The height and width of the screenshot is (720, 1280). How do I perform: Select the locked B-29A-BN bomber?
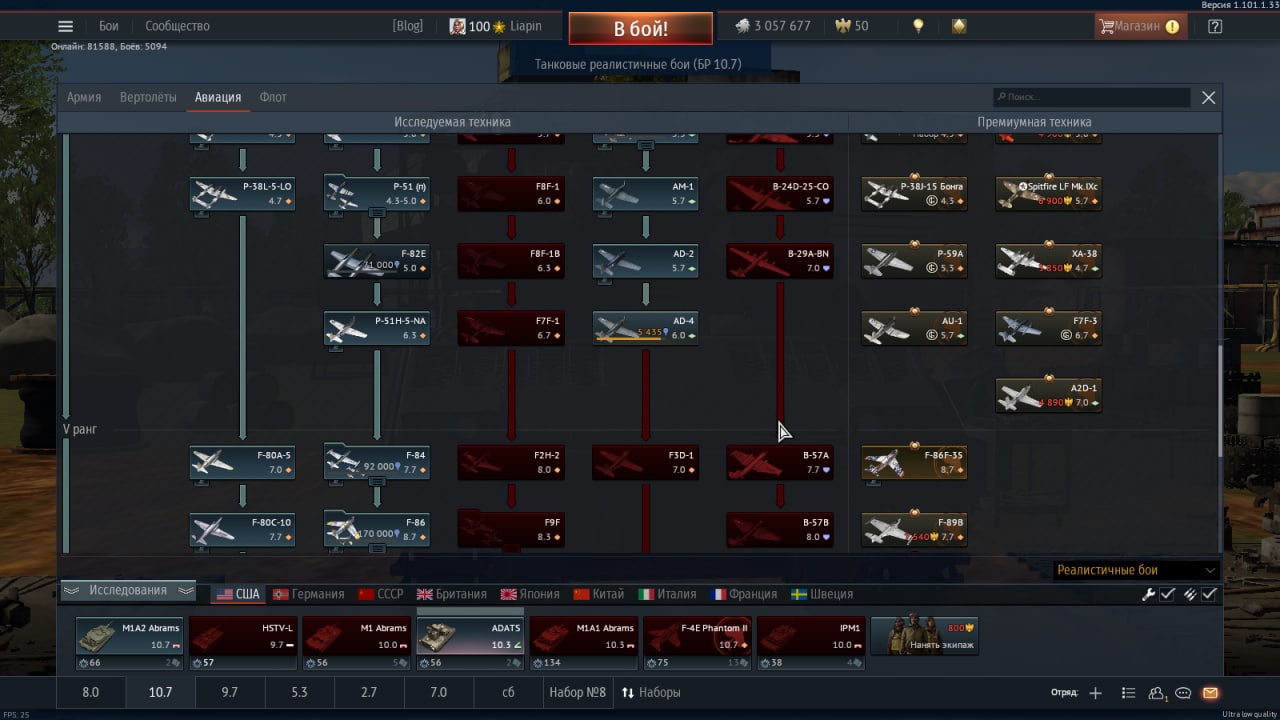pyautogui.click(x=779, y=261)
